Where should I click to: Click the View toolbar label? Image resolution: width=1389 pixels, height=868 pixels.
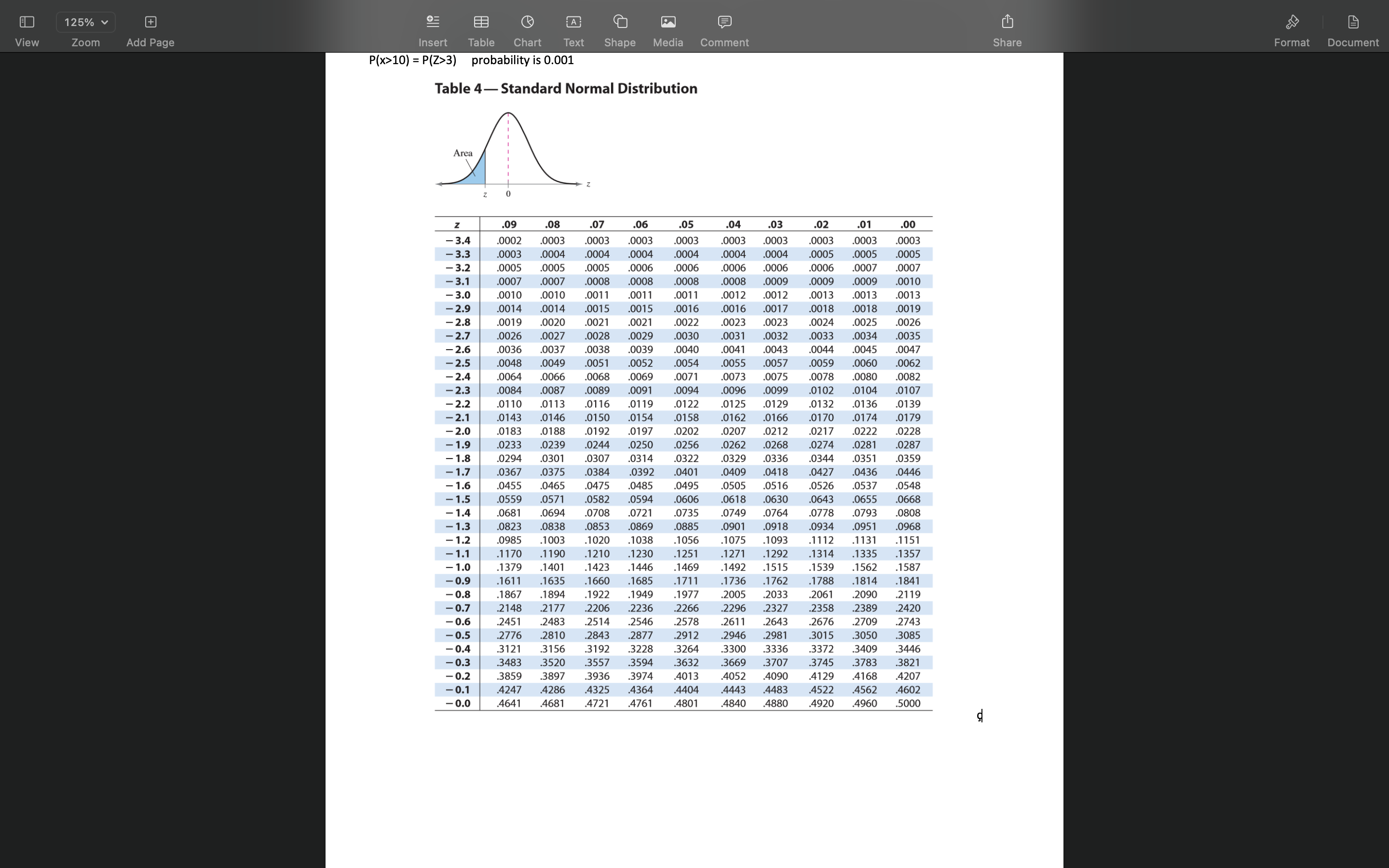27,42
